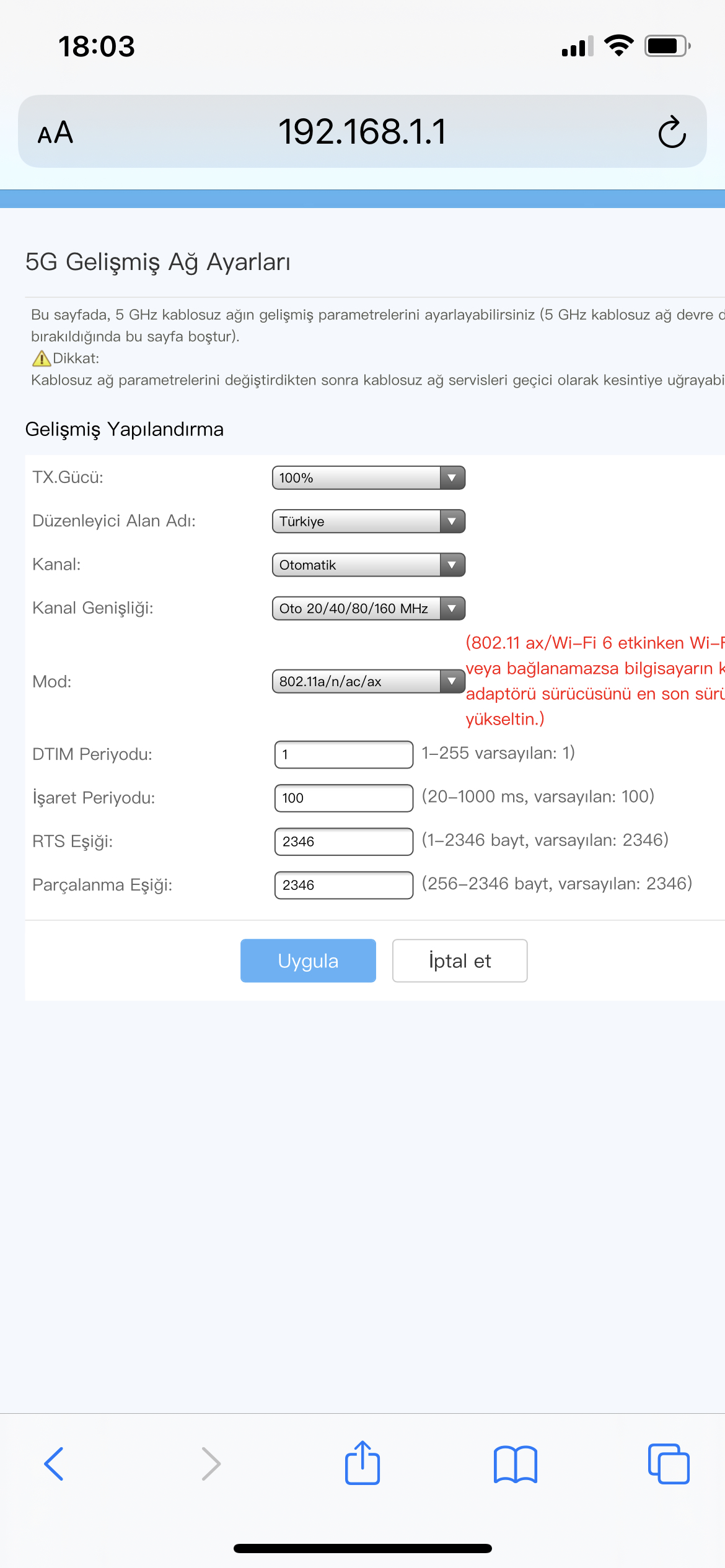Select the Parçalanma Eşiği input field
Viewport: 725px width, 1568px height.
(x=344, y=885)
